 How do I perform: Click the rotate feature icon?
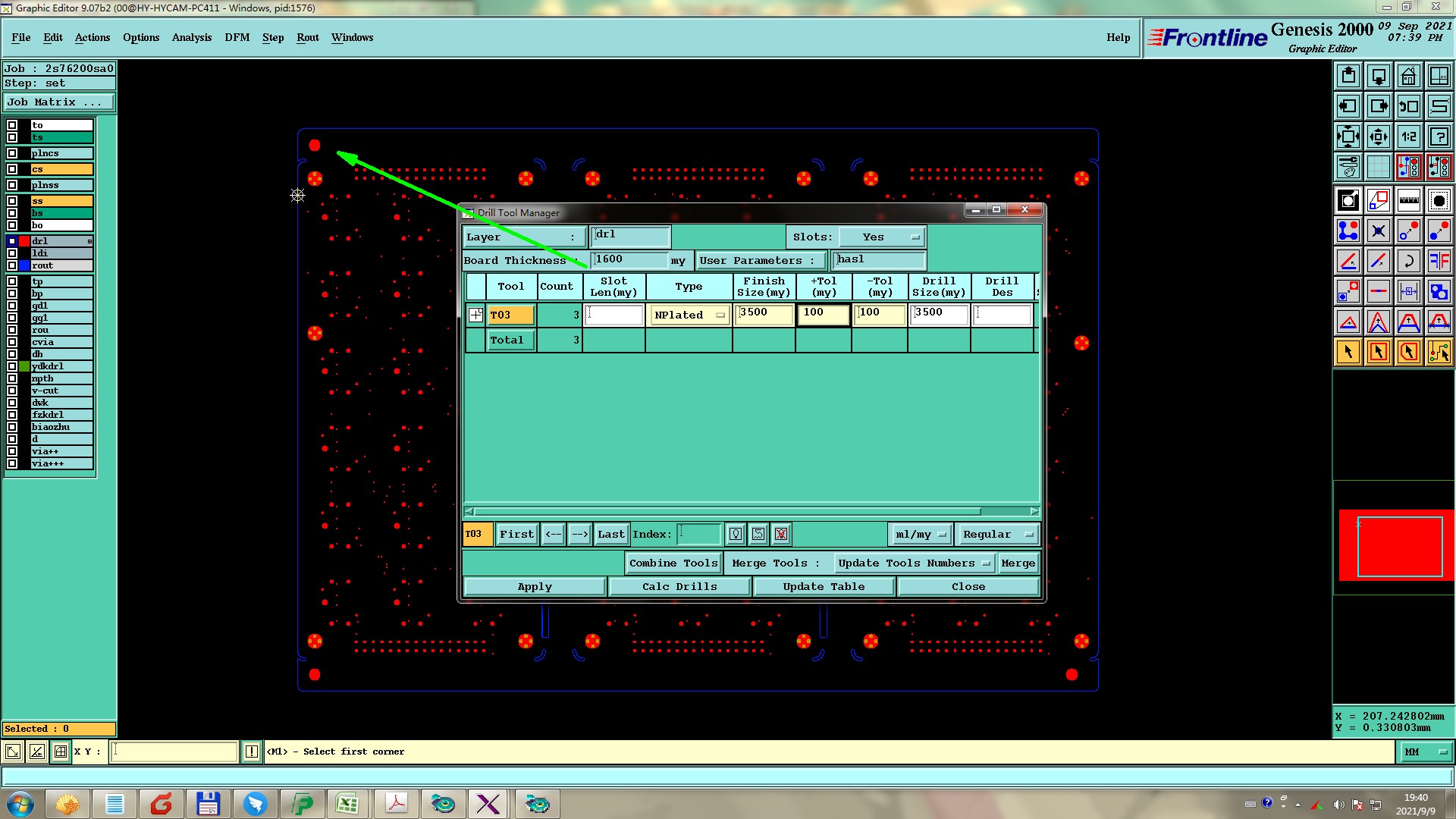pyautogui.click(x=1408, y=261)
